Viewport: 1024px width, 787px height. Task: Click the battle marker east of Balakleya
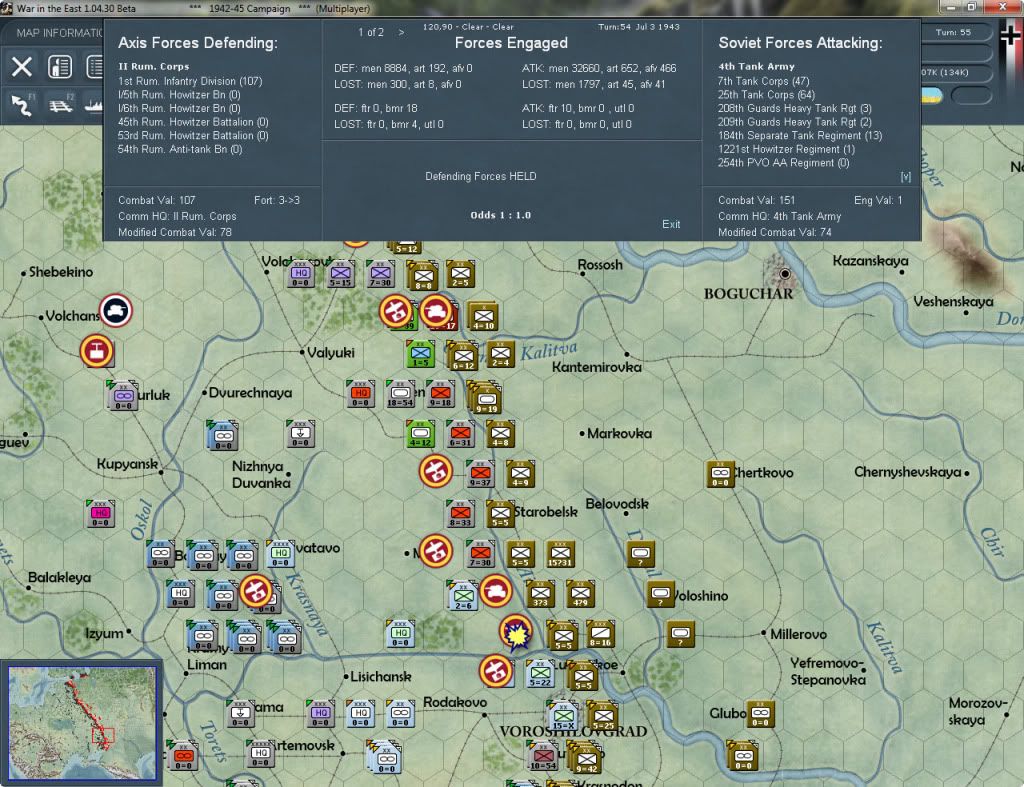pyautogui.click(x=256, y=591)
